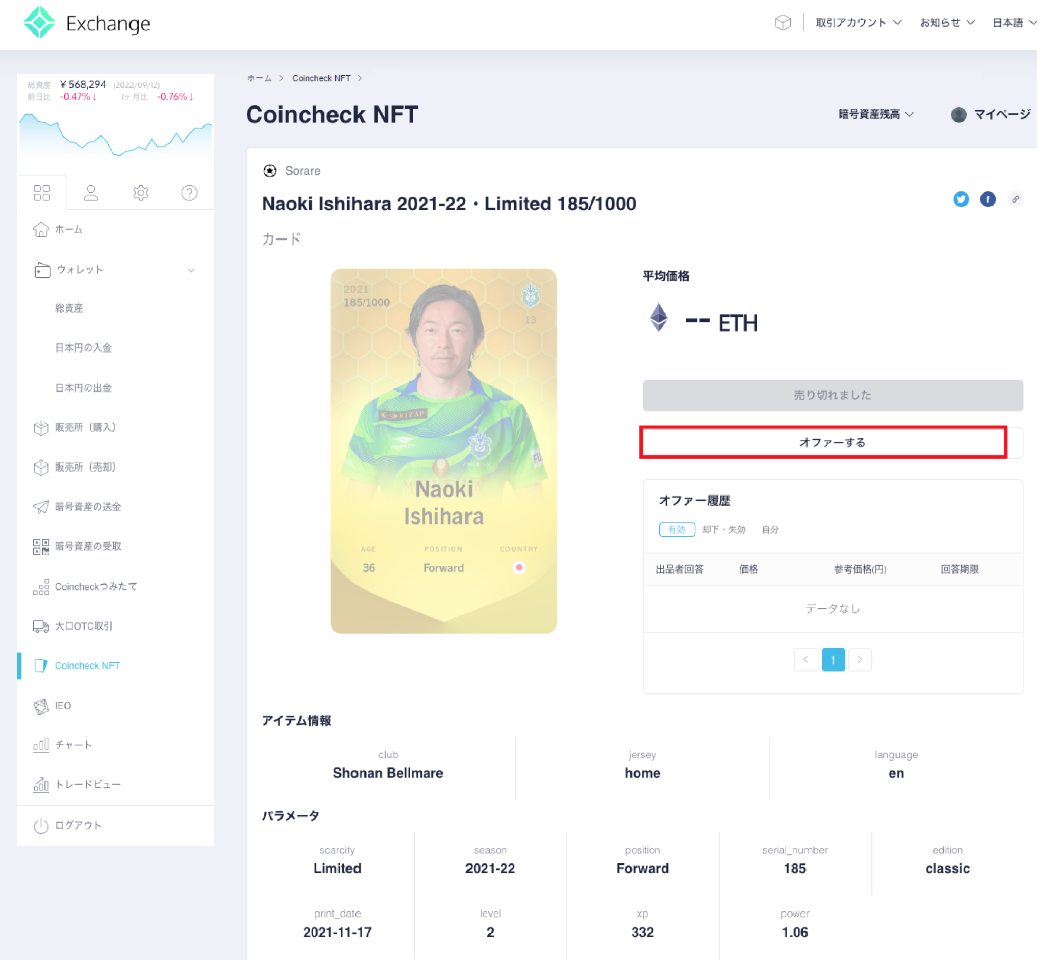The height and width of the screenshot is (960, 1042).
Task: Click the 販売所（購入） box icon
Action: 41,427
